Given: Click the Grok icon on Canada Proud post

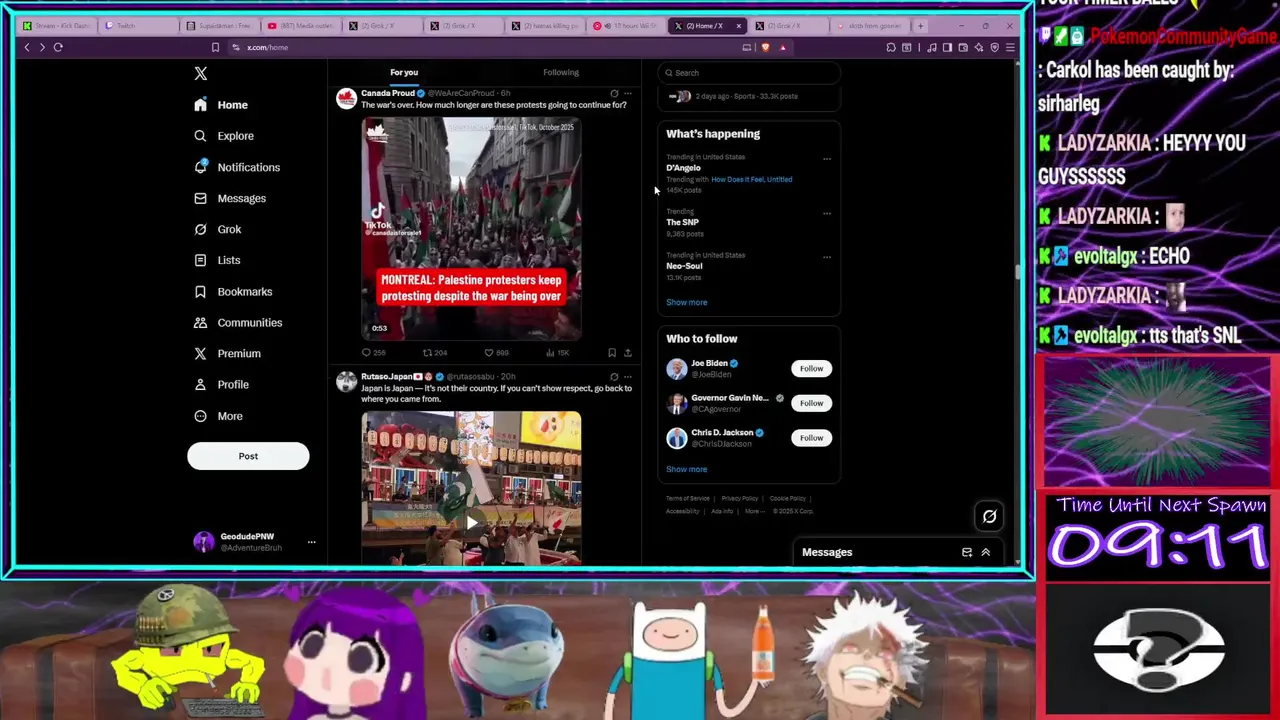Looking at the screenshot, I should tap(614, 93).
